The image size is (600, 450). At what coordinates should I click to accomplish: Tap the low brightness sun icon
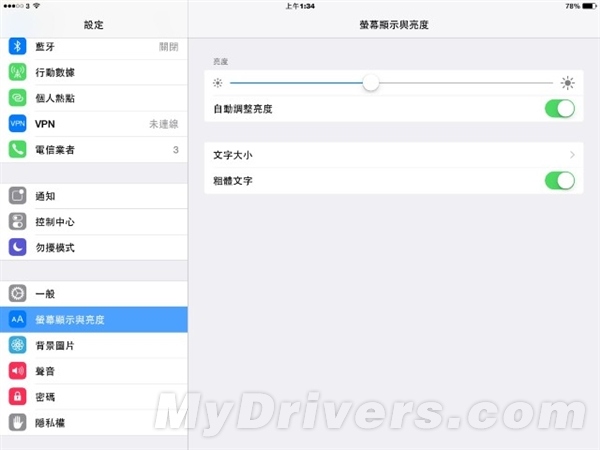(x=218, y=83)
